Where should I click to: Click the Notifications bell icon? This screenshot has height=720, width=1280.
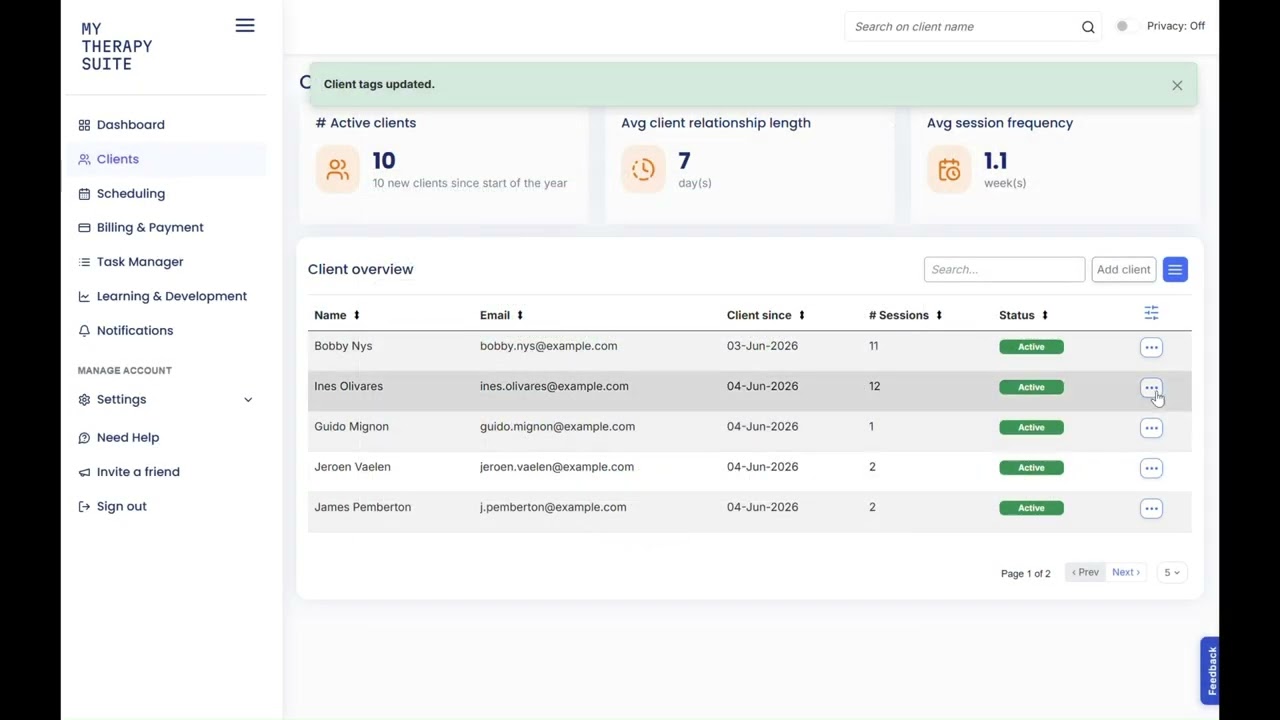84,330
